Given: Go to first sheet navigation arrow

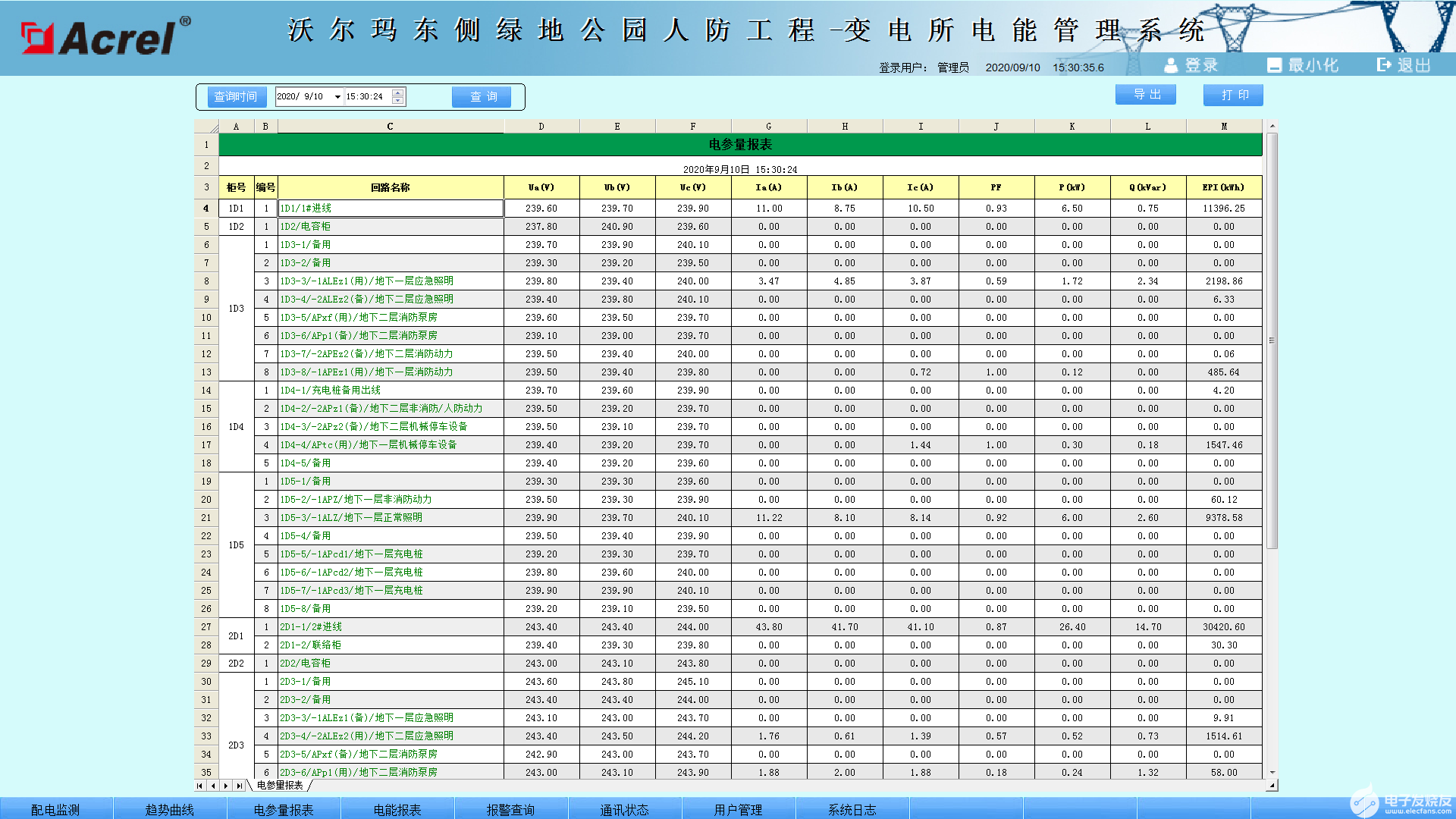Looking at the screenshot, I should pos(199,786).
